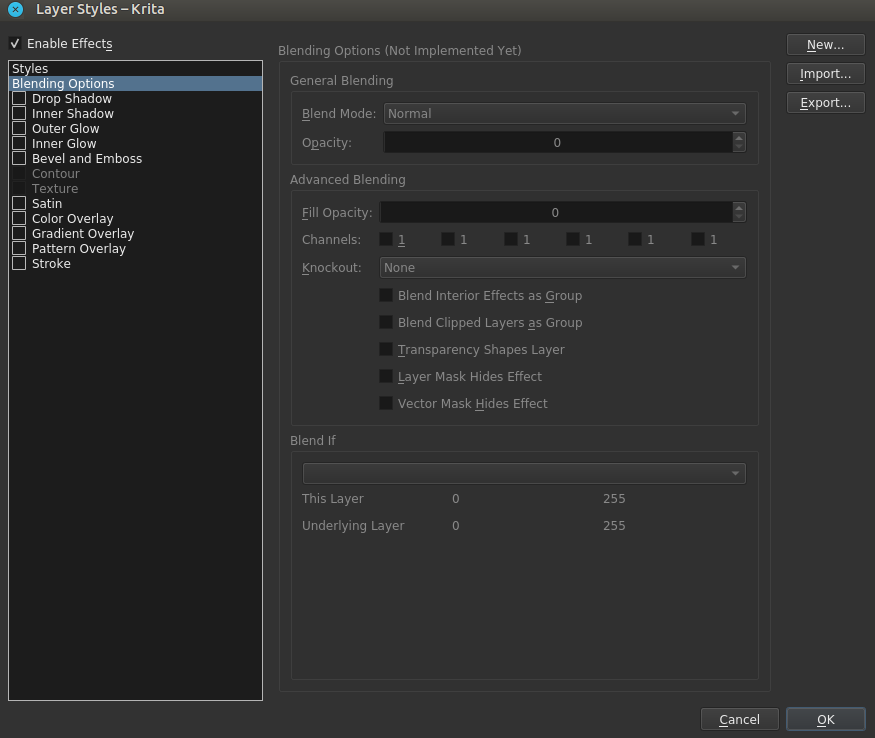The image size is (875, 738).
Task: Click the Krita window icon in title bar
Action: point(15,10)
